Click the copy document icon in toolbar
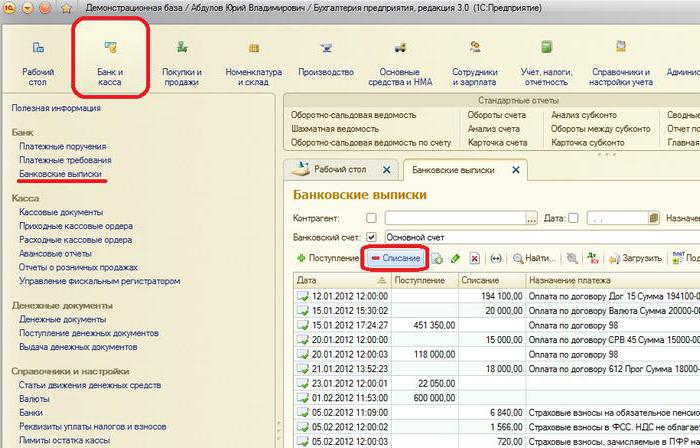 [437, 258]
